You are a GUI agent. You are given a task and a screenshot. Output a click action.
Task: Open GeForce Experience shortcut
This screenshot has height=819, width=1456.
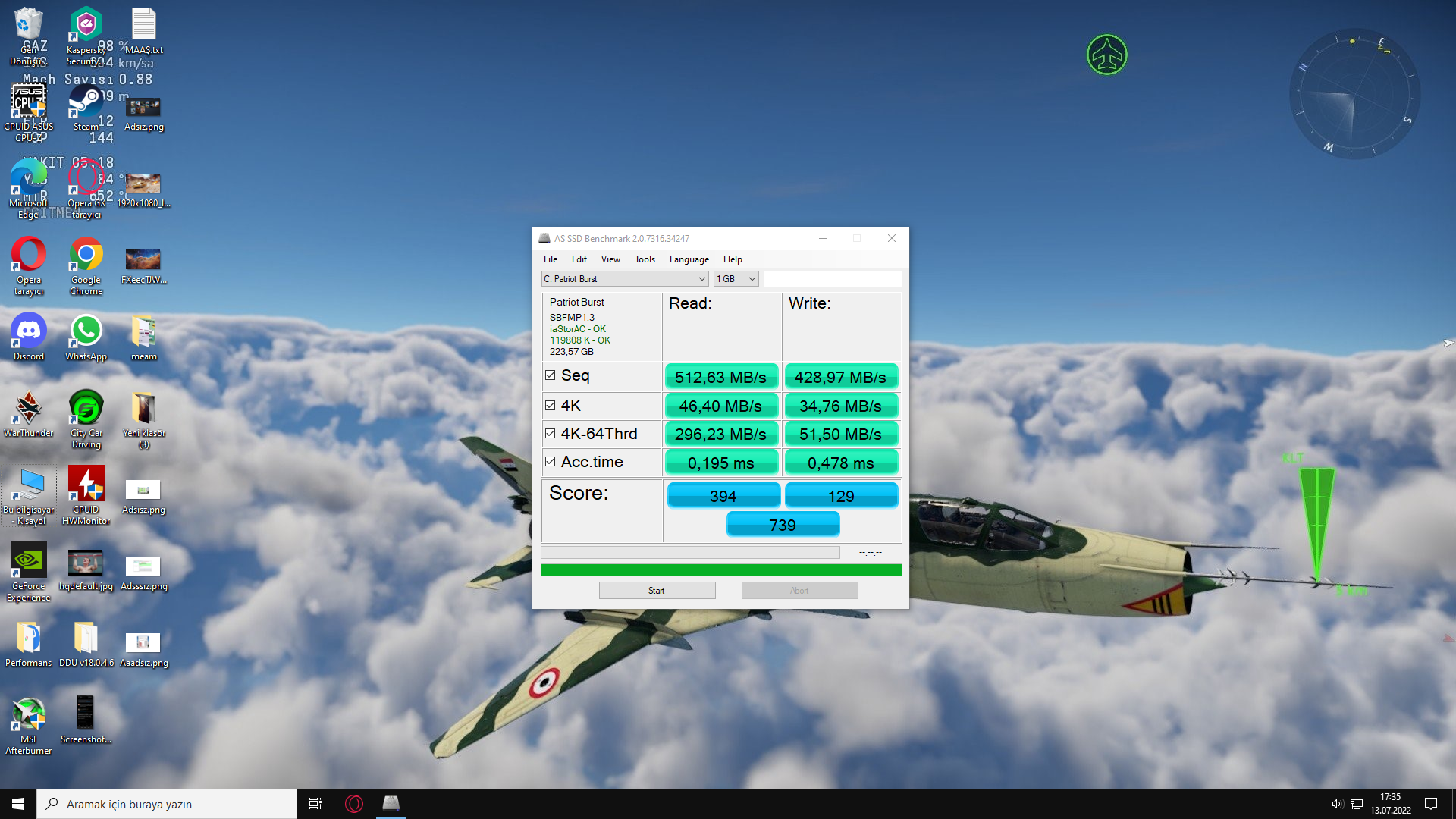[29, 563]
